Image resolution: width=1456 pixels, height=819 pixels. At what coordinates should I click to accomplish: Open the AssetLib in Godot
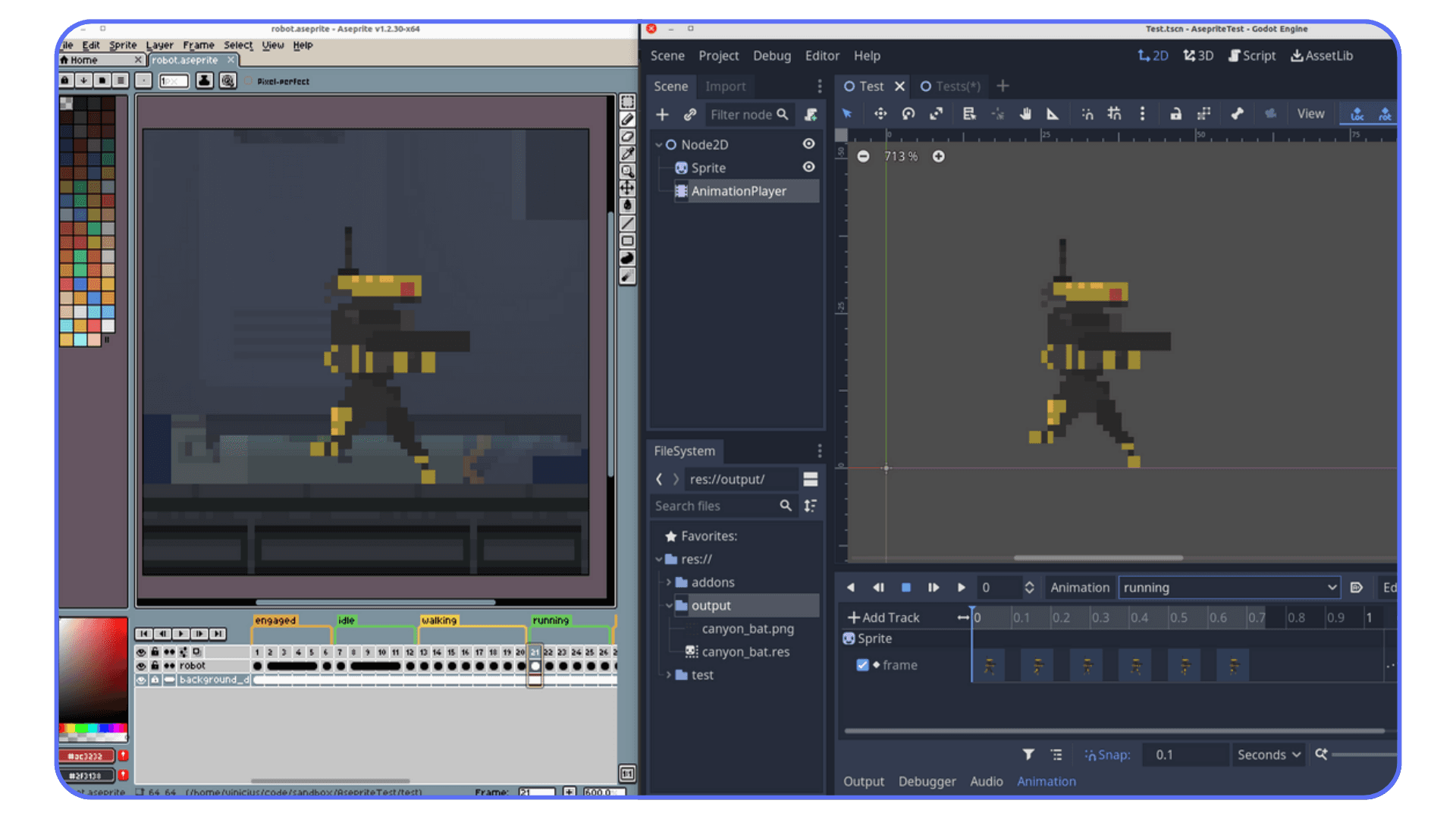1322,55
